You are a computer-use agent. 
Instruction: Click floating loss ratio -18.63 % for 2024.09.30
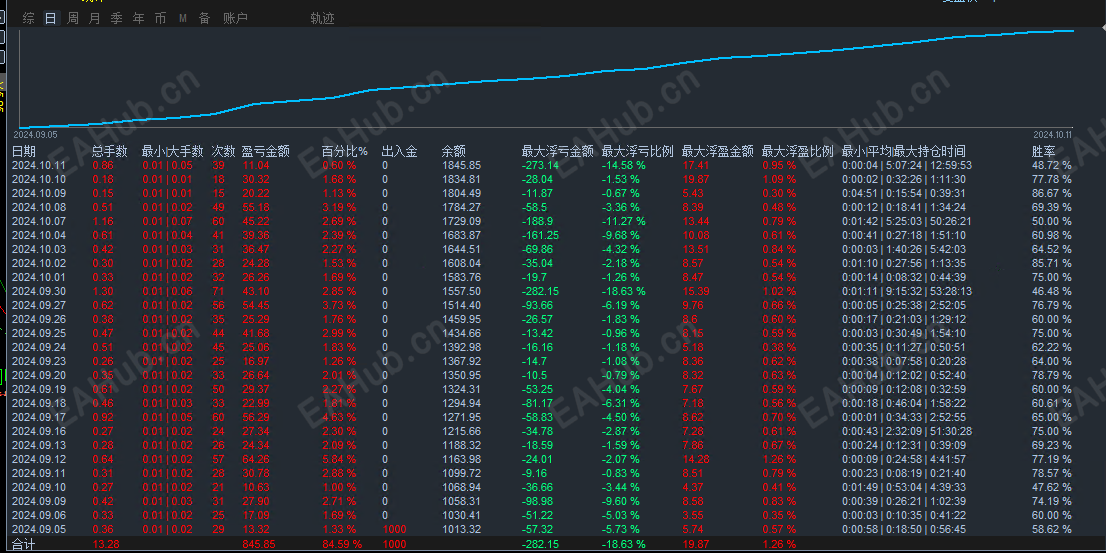tap(624, 291)
